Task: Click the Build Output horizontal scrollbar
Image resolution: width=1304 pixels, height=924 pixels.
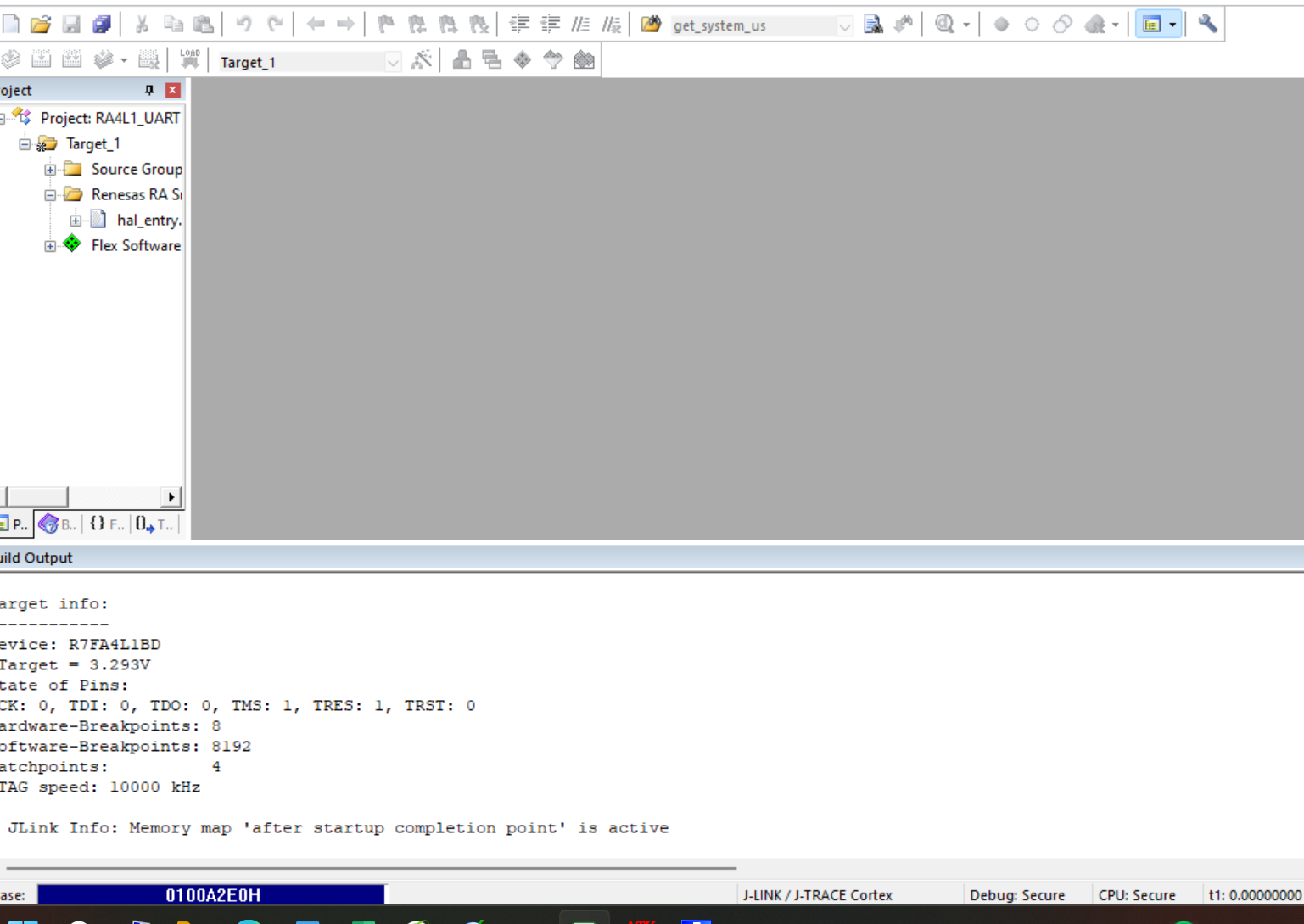Action: tap(372, 868)
